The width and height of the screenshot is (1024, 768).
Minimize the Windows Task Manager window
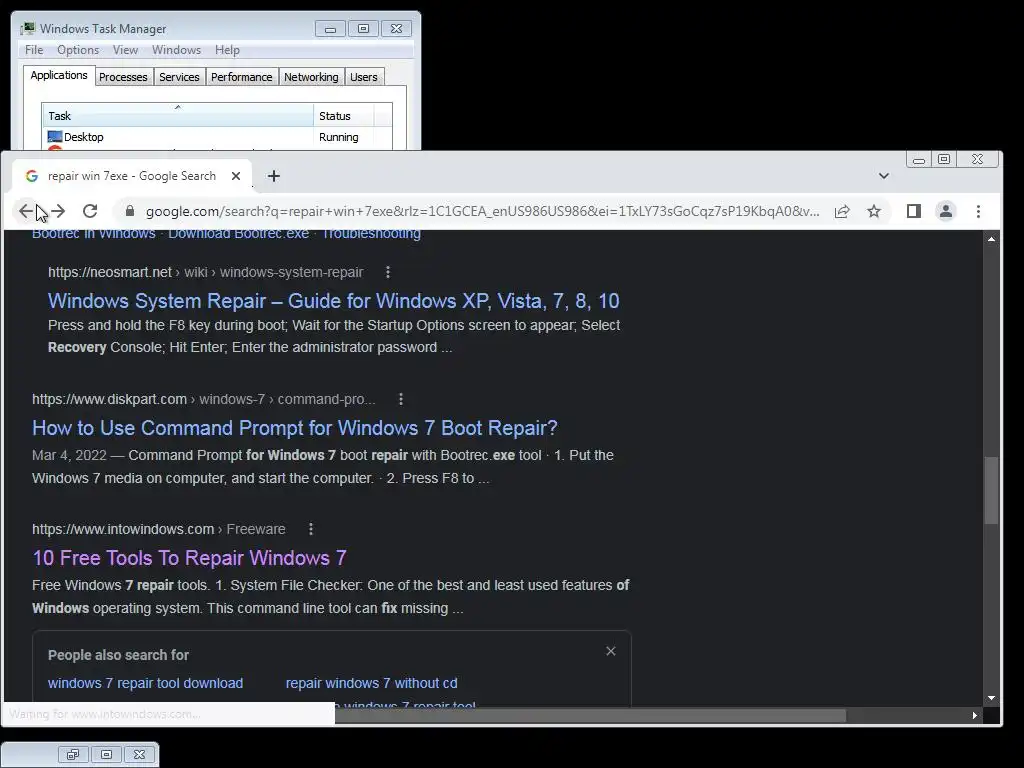[330, 29]
